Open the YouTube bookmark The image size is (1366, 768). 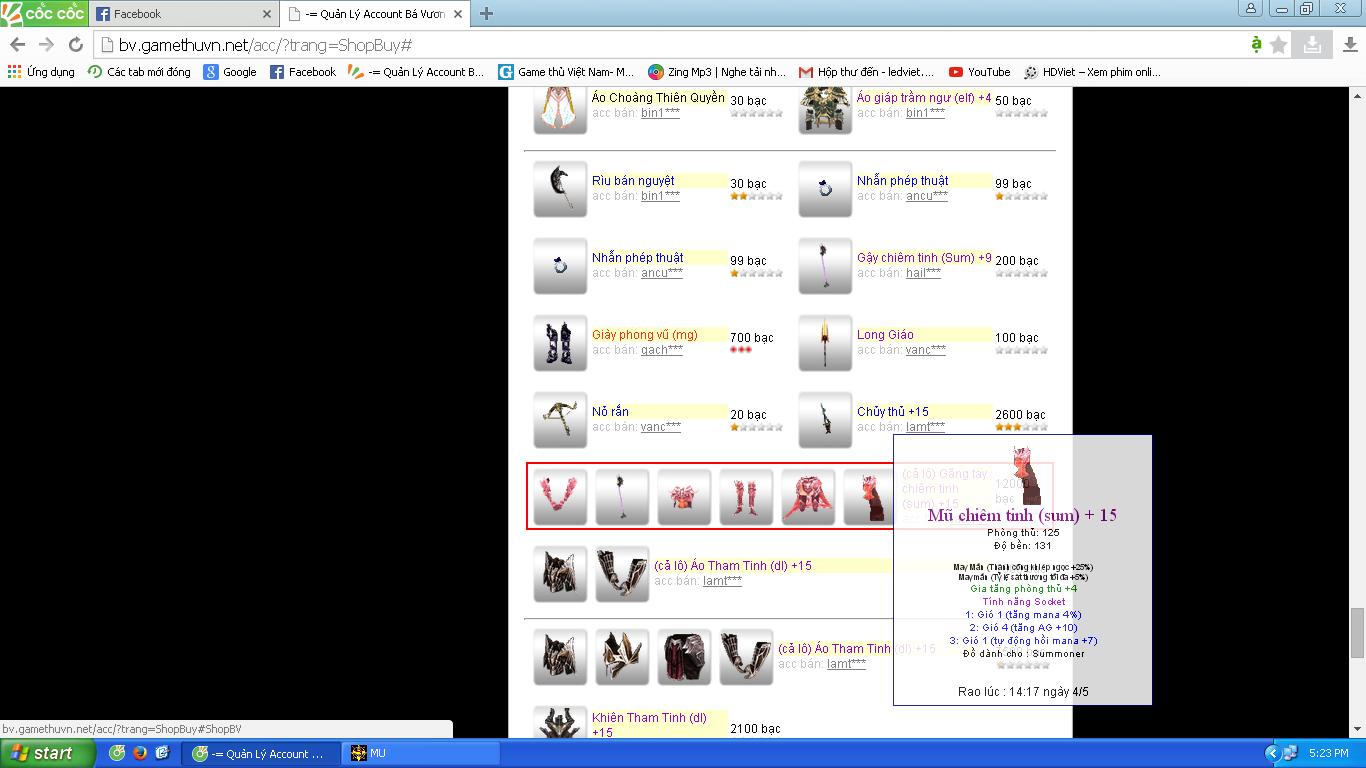[979, 72]
